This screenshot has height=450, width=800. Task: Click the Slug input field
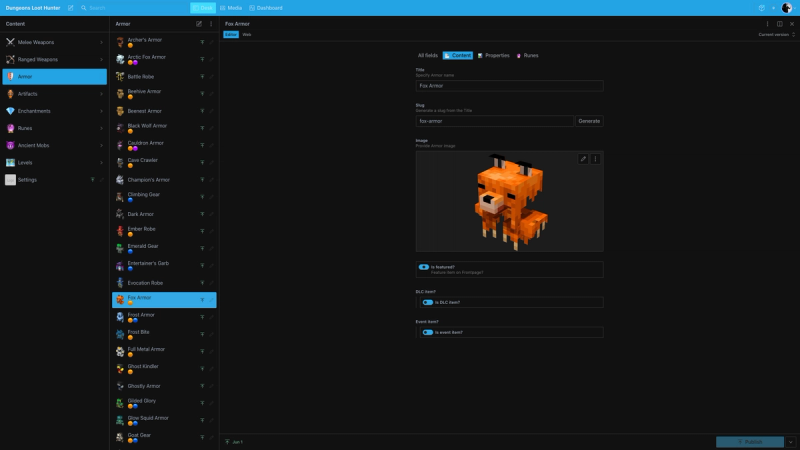[494, 121]
